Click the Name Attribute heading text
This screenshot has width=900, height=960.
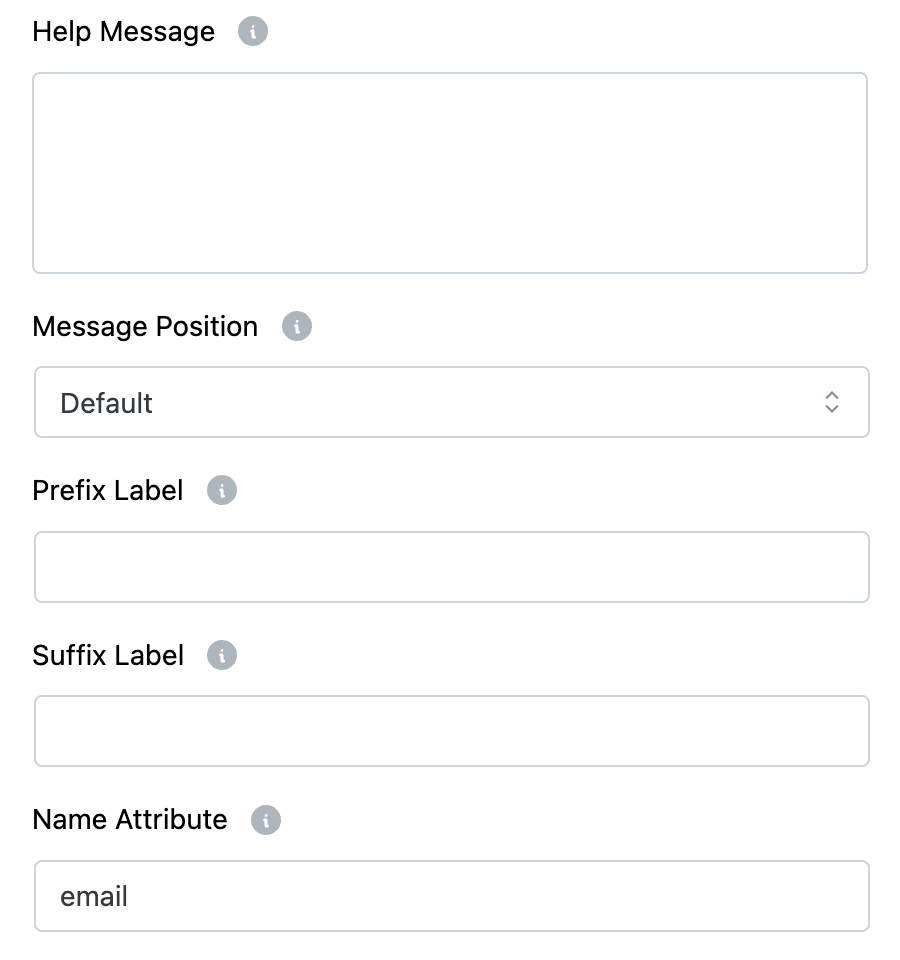tap(130, 819)
